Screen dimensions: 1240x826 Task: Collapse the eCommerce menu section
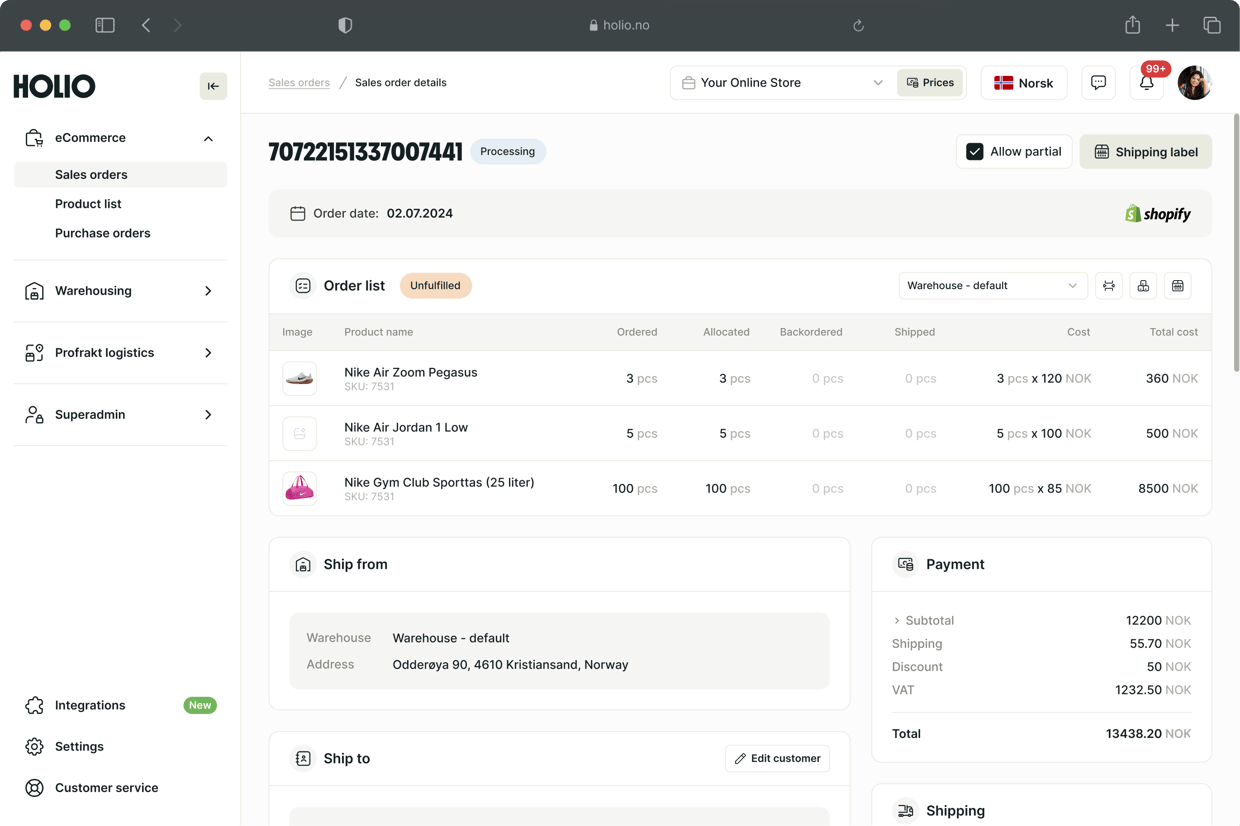[208, 138]
